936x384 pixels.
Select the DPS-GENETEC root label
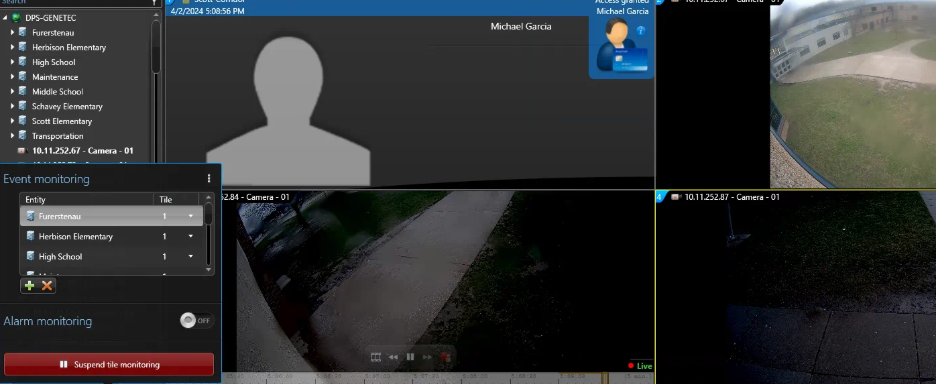(x=51, y=18)
